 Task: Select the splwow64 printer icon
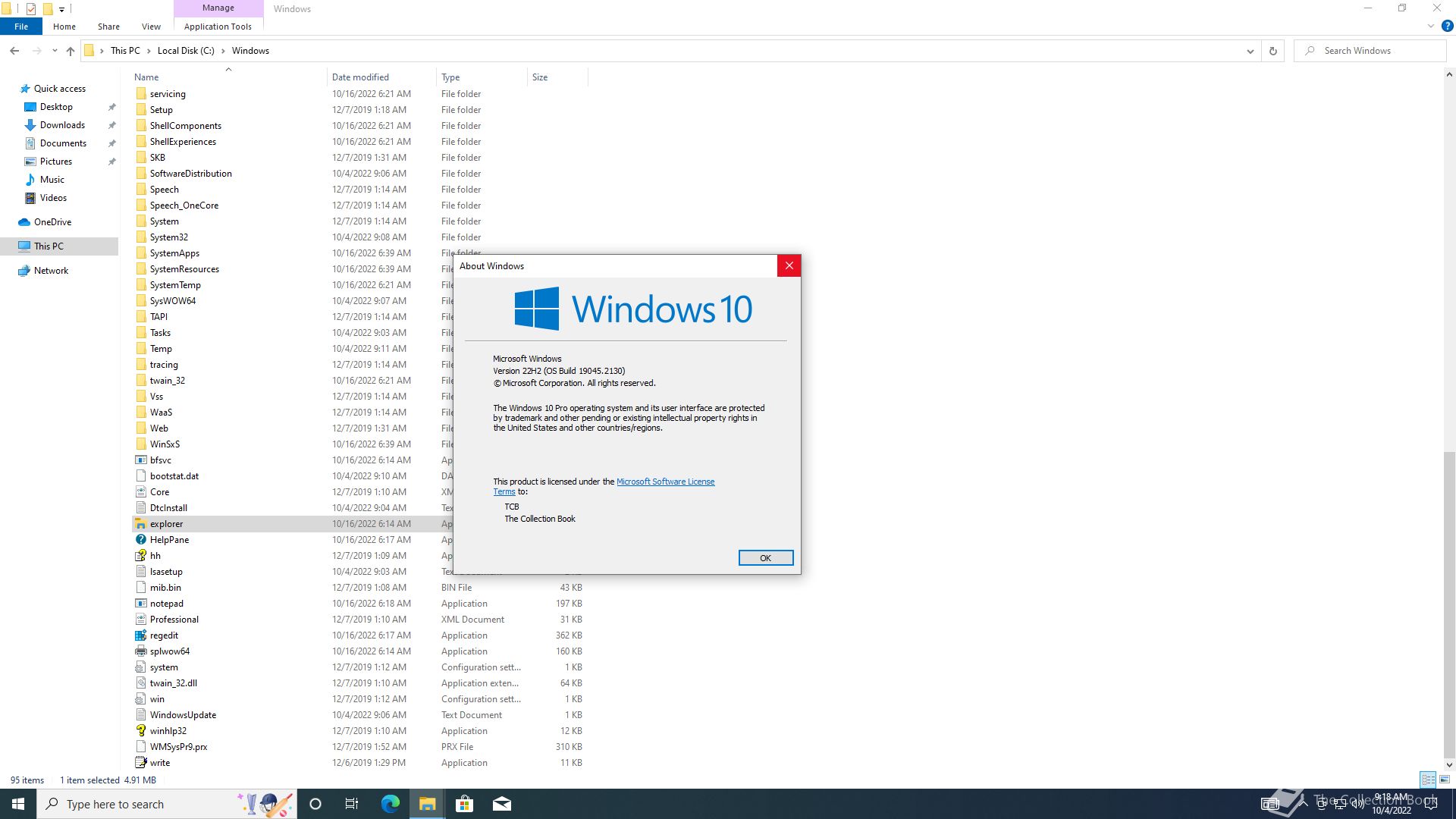pyautogui.click(x=140, y=651)
